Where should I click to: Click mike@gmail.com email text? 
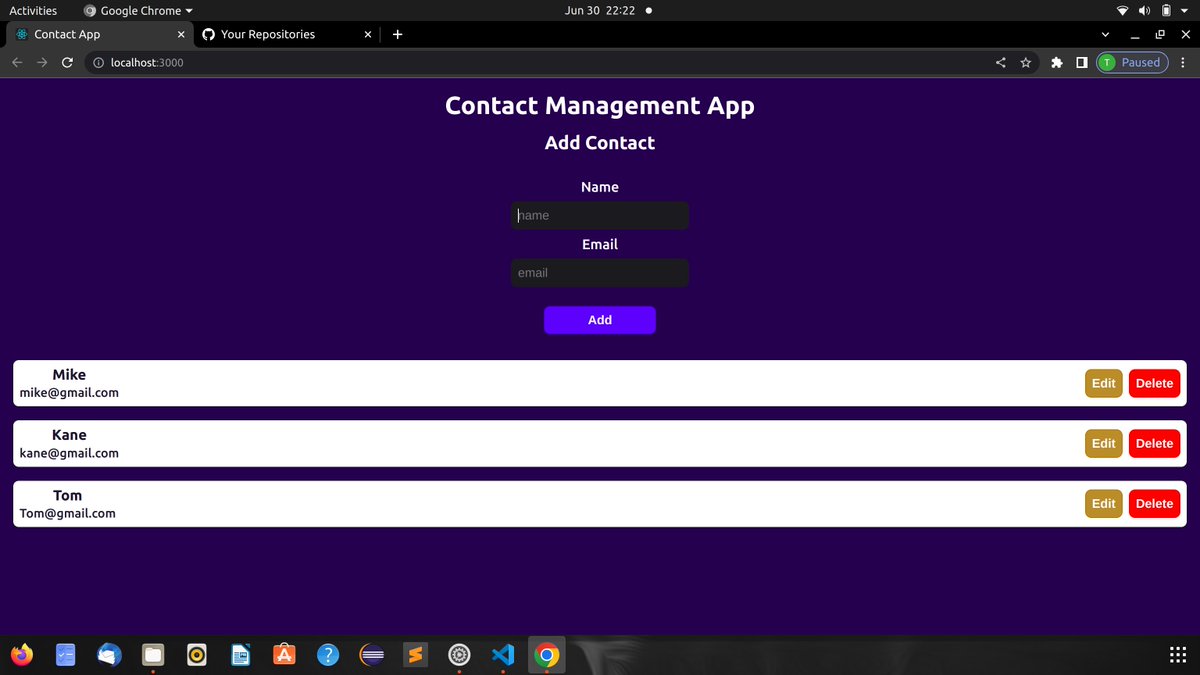pyautogui.click(x=69, y=393)
